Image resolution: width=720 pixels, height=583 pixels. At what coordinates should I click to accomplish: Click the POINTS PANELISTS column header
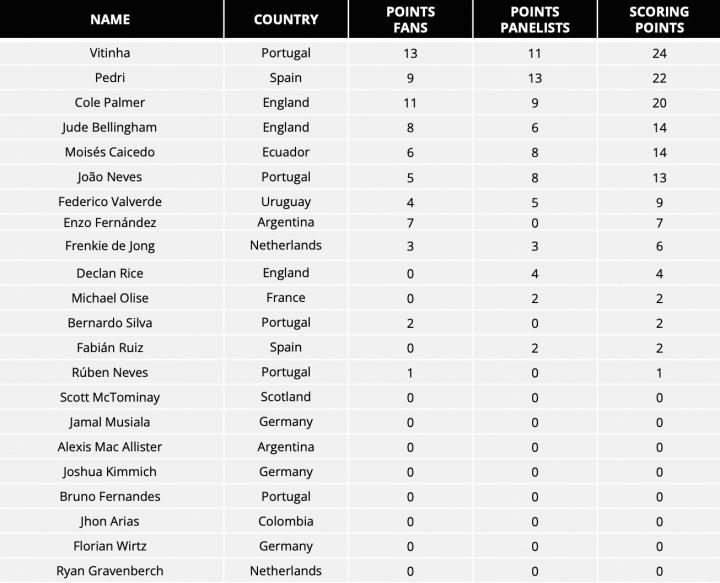tap(534, 19)
